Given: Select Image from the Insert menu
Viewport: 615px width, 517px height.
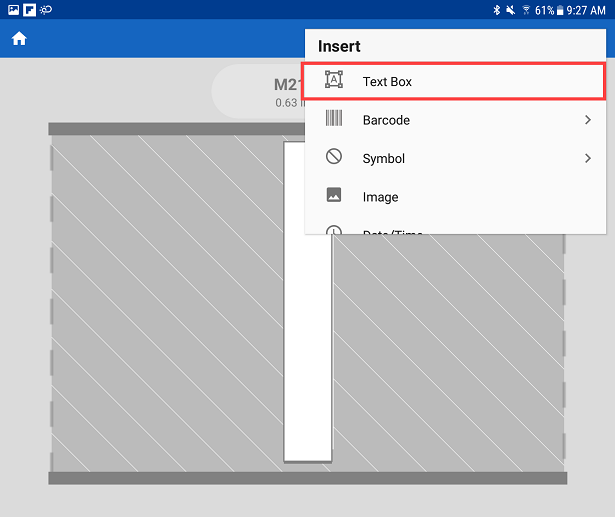Looking at the screenshot, I should [x=380, y=197].
